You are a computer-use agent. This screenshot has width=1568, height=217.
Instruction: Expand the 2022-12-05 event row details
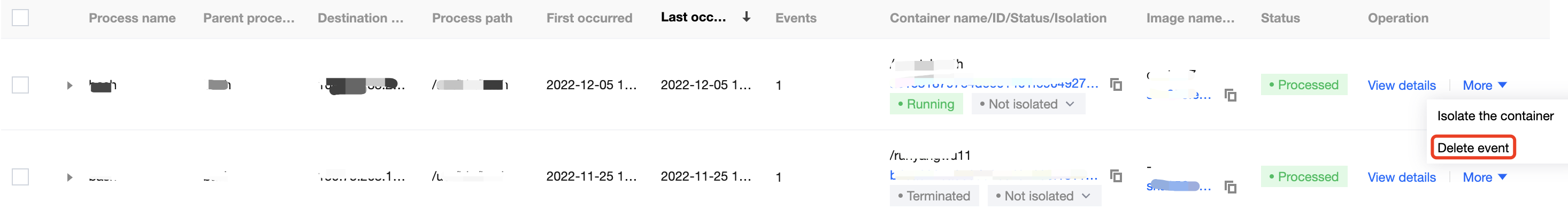point(70,86)
